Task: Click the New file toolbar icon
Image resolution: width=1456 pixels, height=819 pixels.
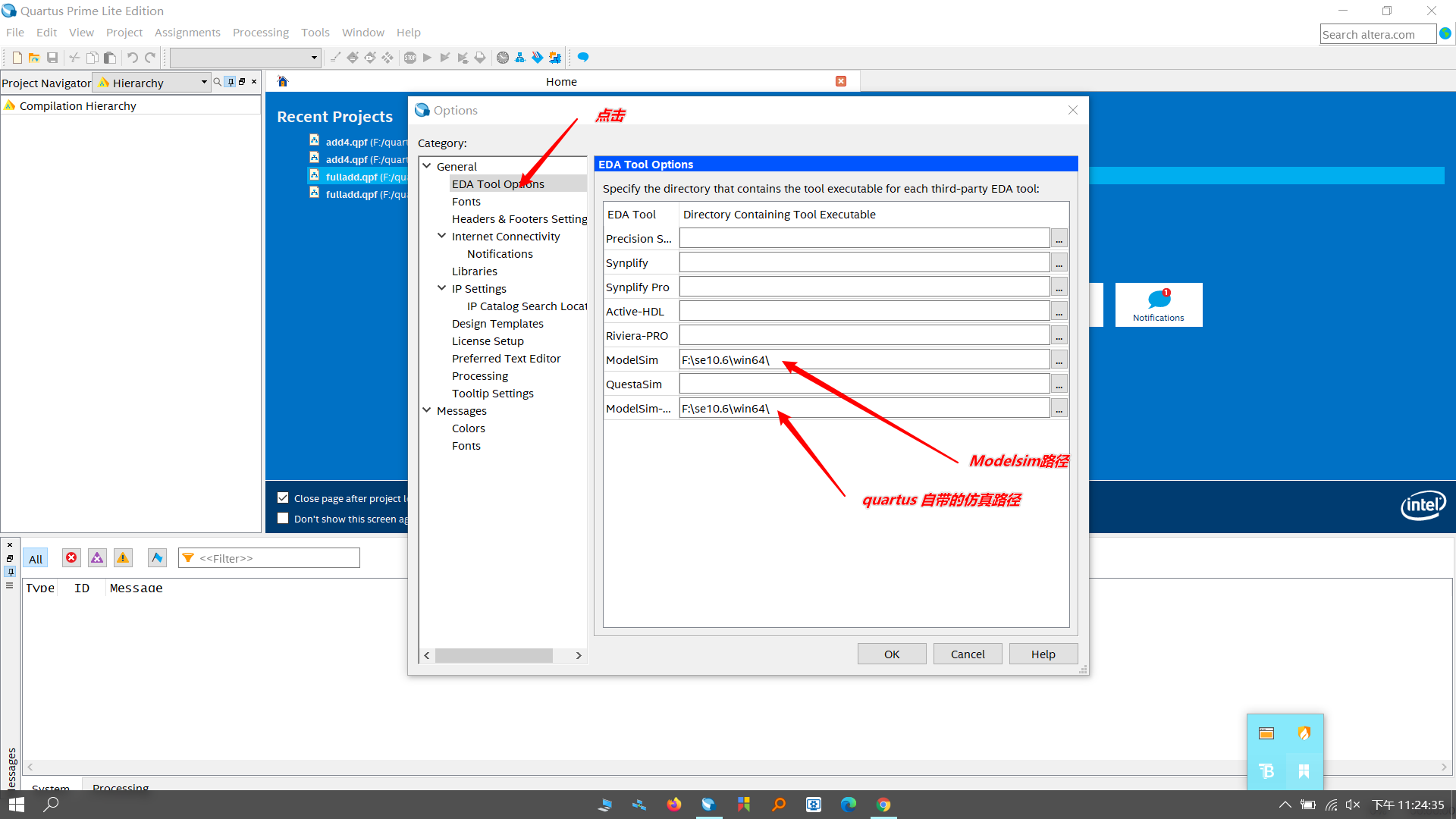Action: click(17, 58)
